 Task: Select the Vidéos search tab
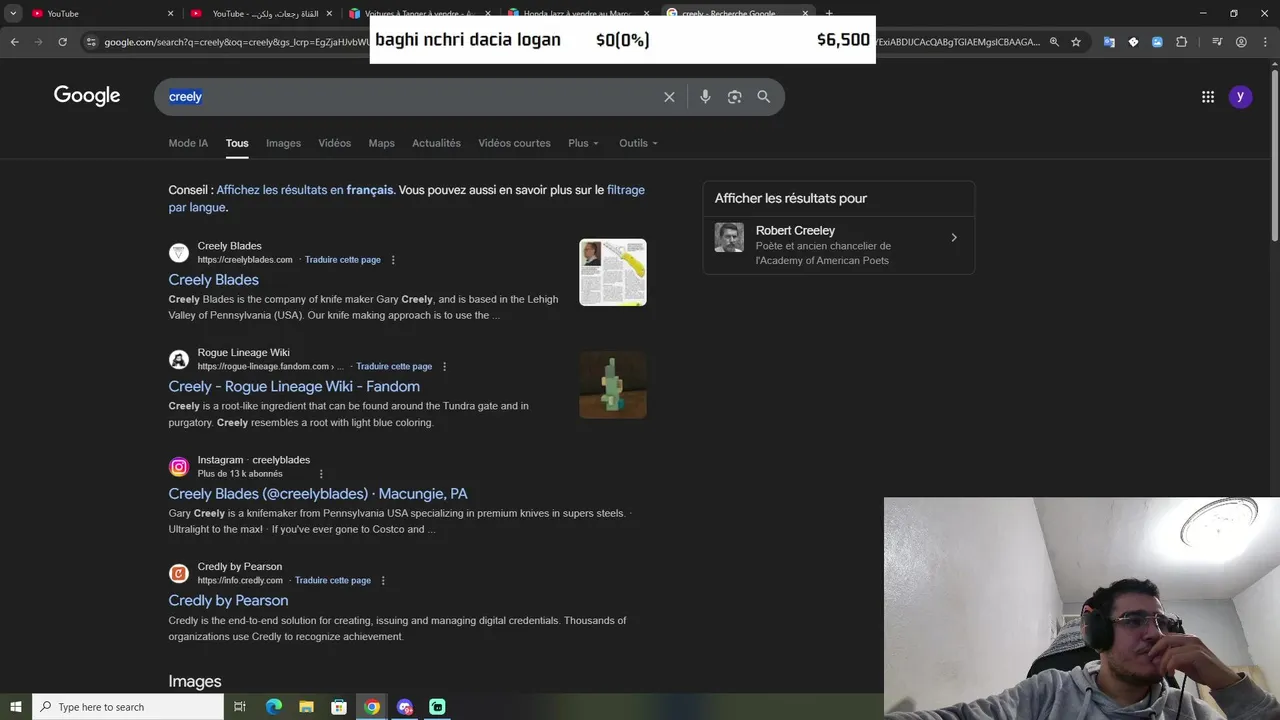tap(334, 143)
